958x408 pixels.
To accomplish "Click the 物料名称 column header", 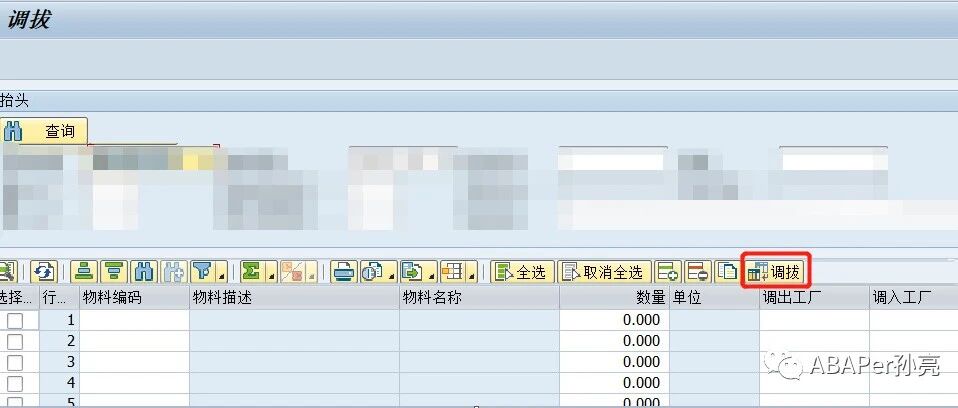I will click(480, 297).
